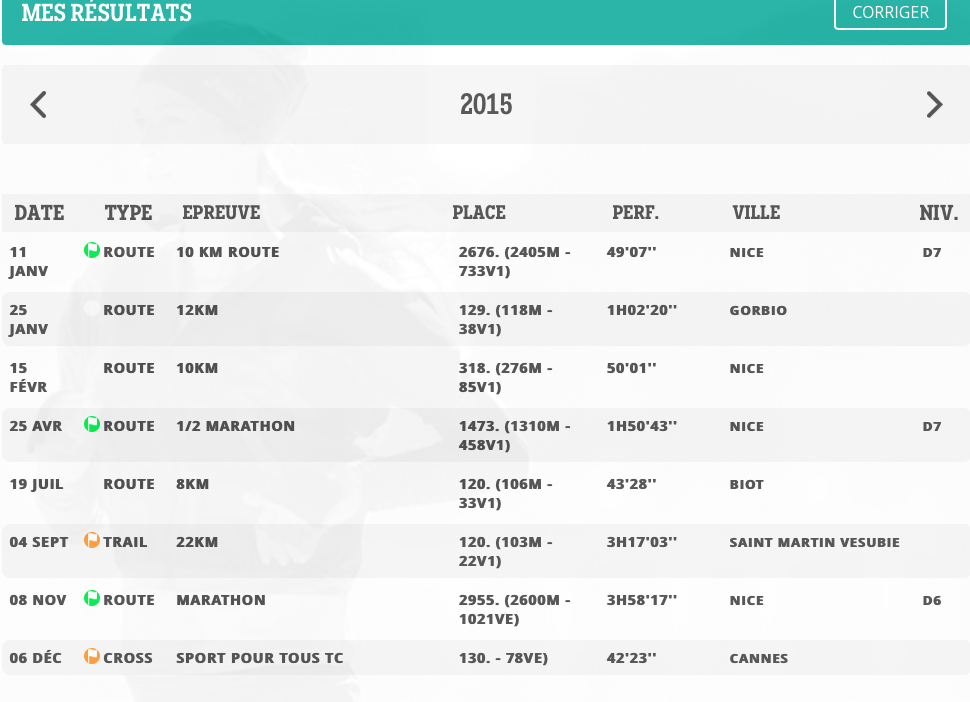Screen dimensions: 970x702
Task: Click the EPREUVE column header
Action: coord(221,213)
